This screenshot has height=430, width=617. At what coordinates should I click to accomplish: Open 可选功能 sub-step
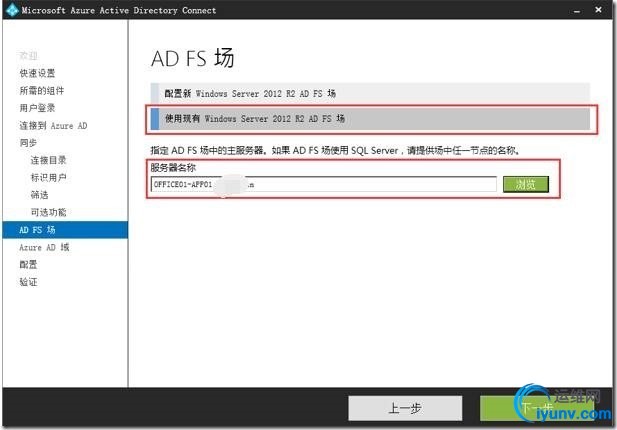[48, 212]
